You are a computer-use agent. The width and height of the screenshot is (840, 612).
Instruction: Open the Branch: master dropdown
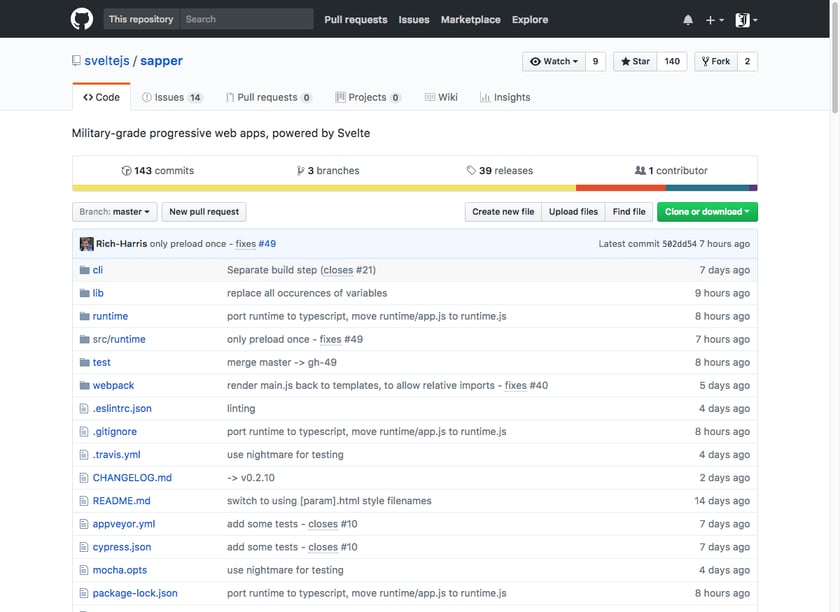coord(115,212)
